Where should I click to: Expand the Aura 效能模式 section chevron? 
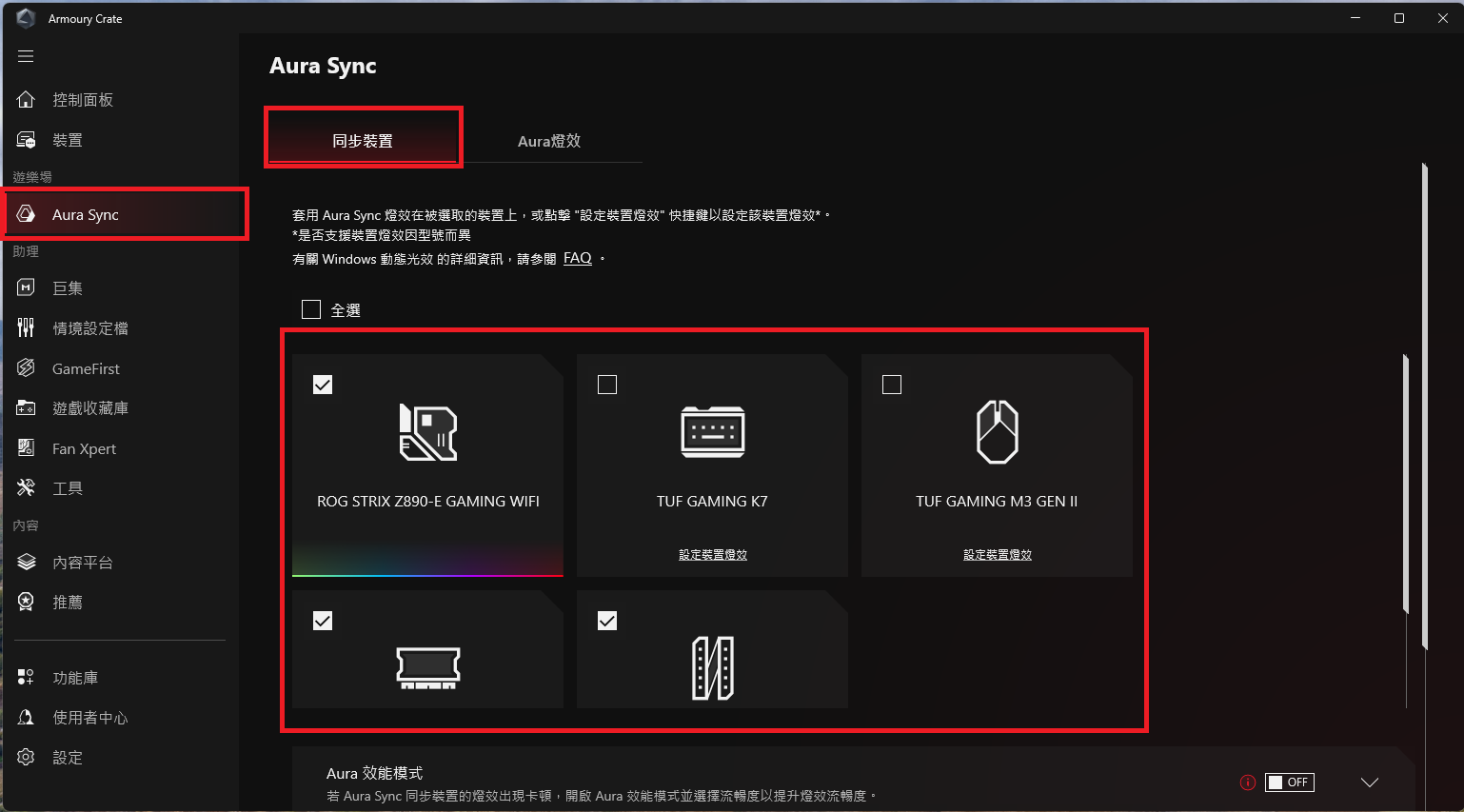tap(1370, 782)
